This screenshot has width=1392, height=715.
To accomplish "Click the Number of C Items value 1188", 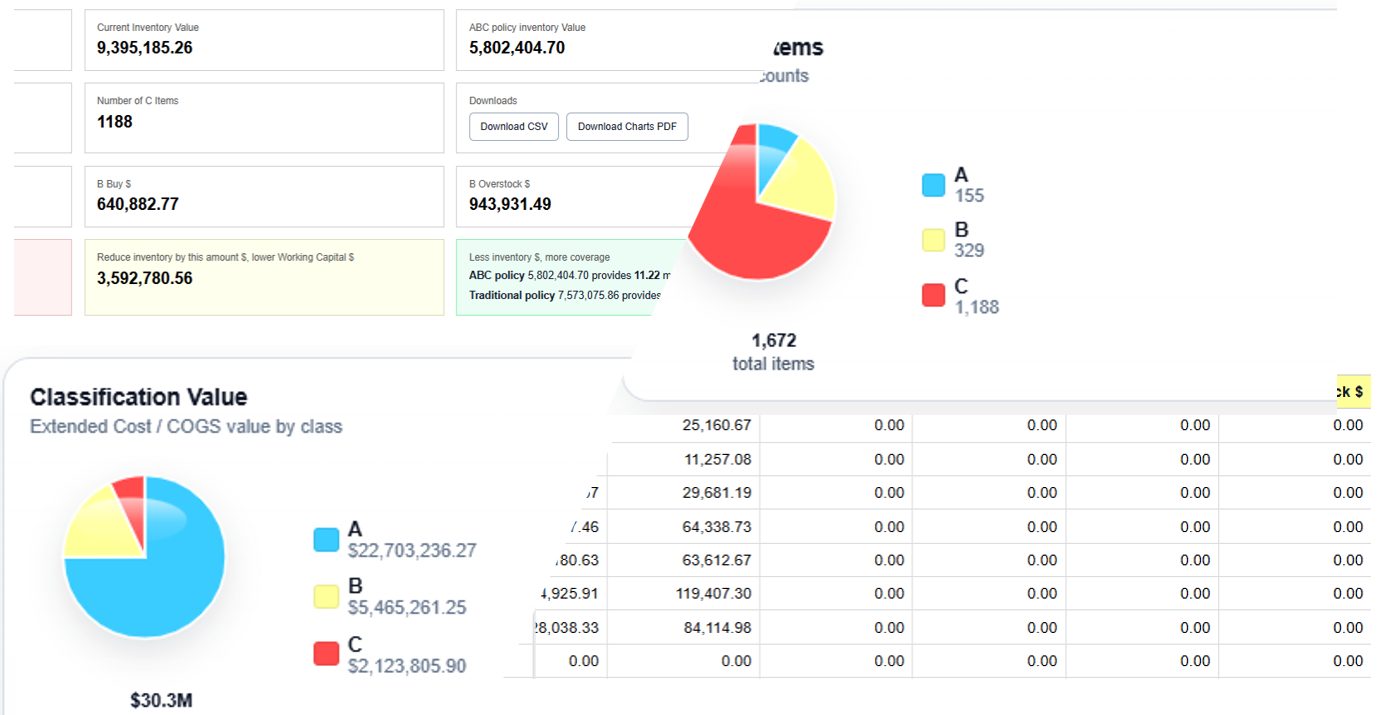I will pyautogui.click(x=115, y=121).
